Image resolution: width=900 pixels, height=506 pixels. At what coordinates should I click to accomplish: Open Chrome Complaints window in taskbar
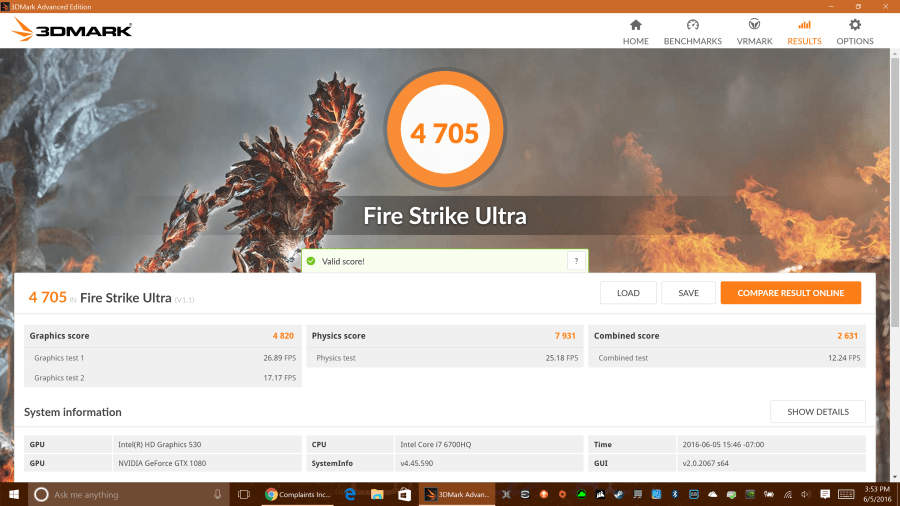click(297, 494)
